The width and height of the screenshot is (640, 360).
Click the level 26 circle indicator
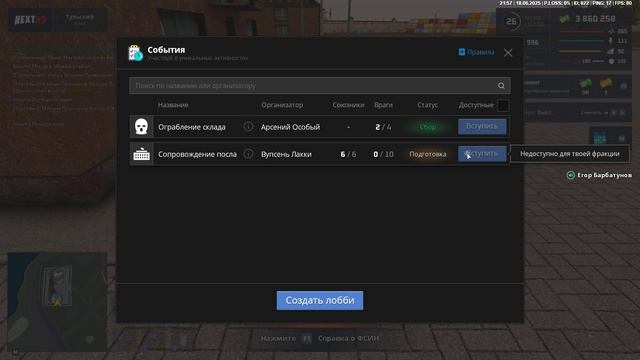click(511, 21)
